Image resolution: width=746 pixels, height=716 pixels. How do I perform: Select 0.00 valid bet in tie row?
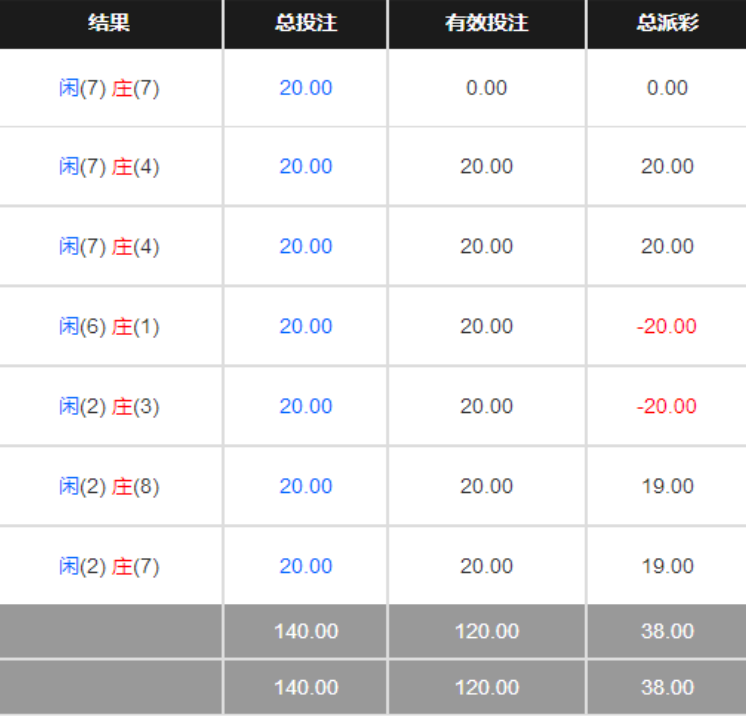486,88
